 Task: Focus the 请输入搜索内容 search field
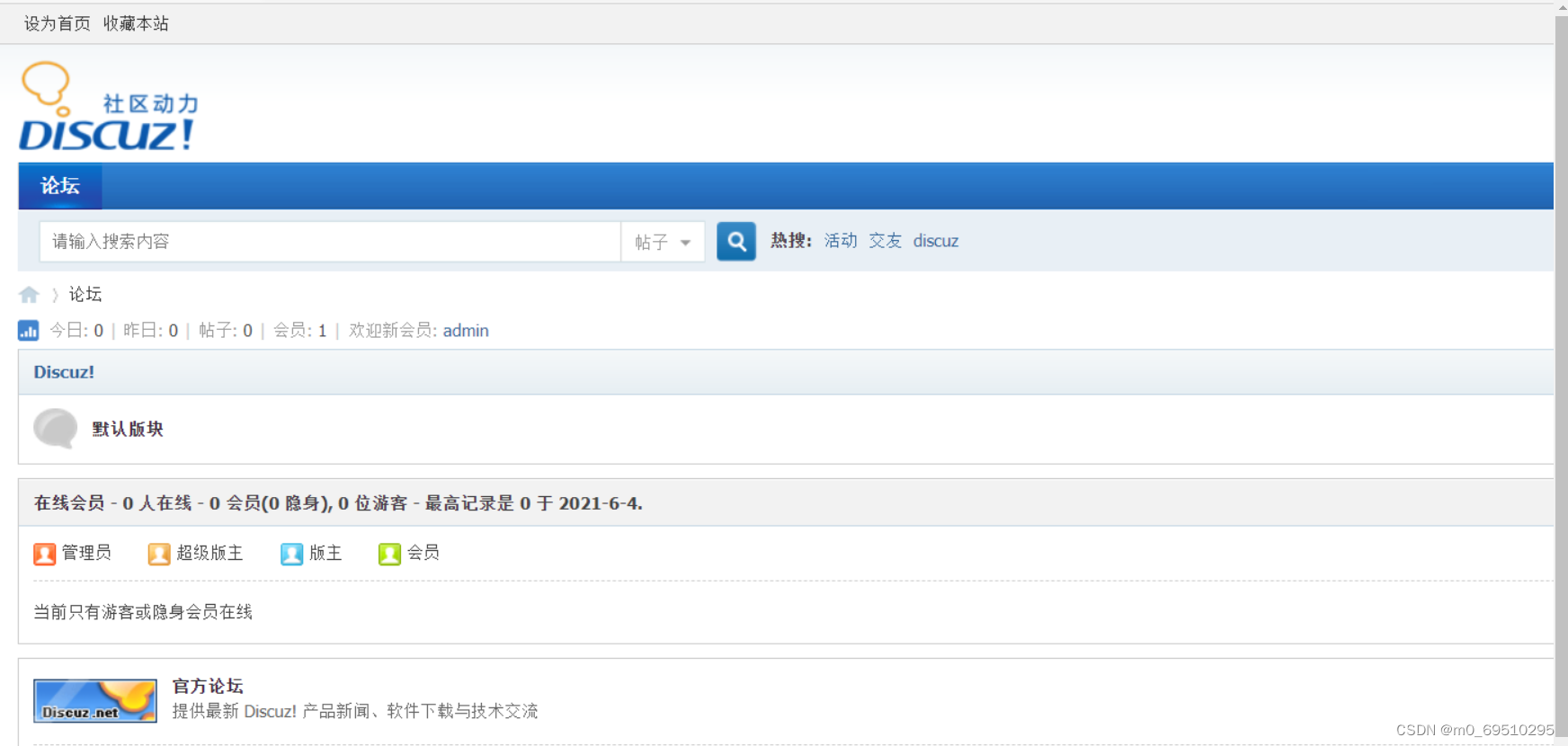point(330,242)
